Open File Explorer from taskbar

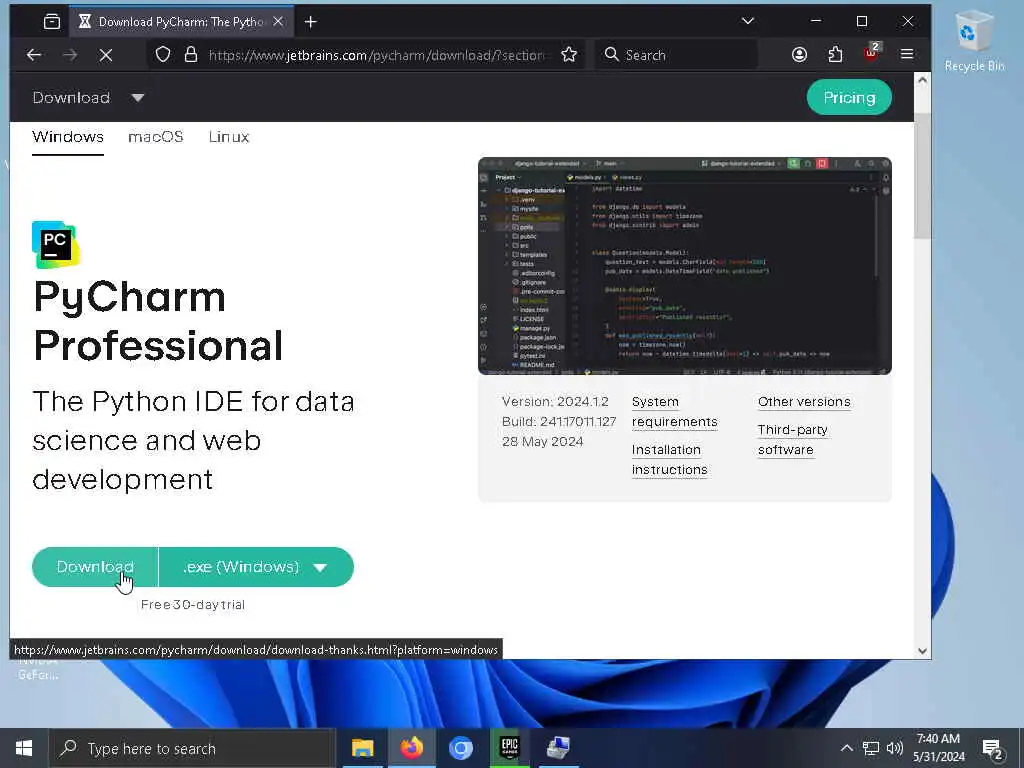(362, 748)
